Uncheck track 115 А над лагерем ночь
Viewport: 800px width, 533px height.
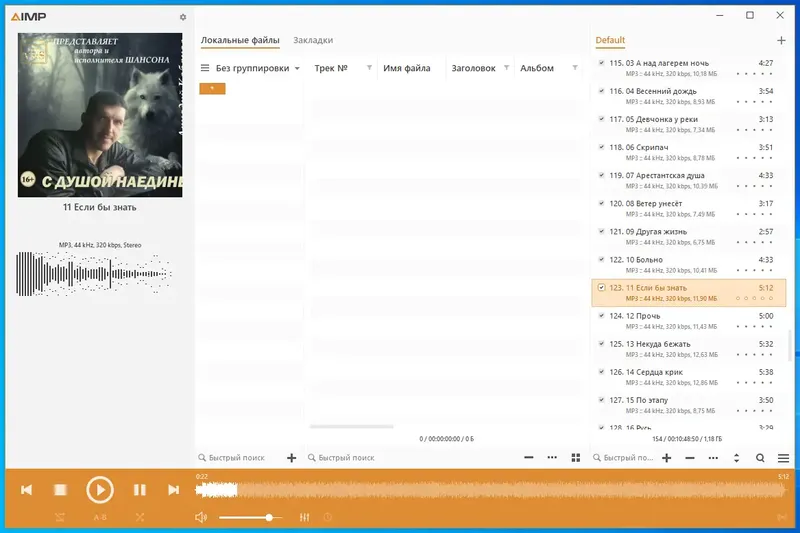(x=602, y=63)
